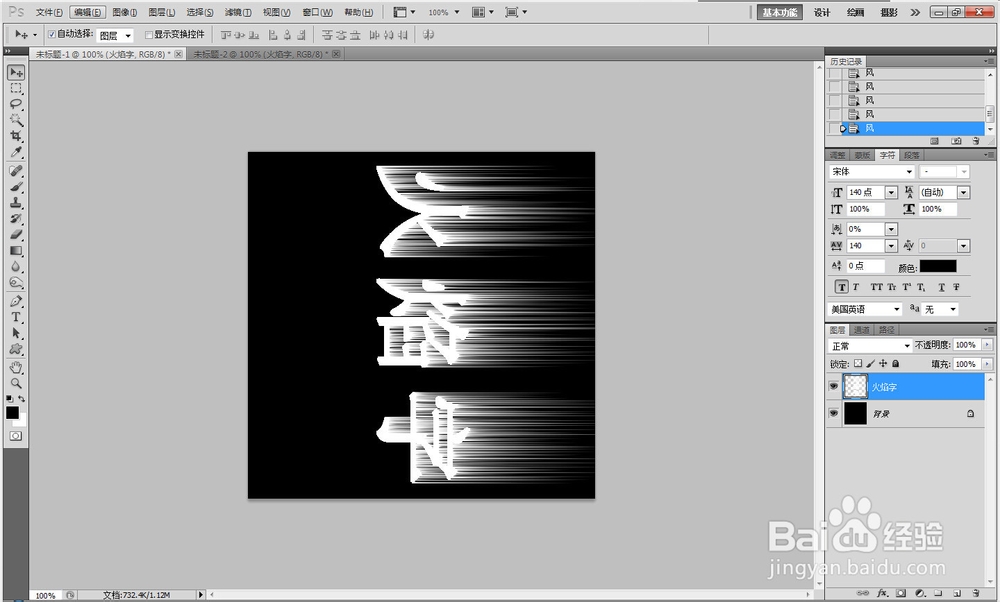Image resolution: width=1000 pixels, height=602 pixels.
Task: Select the 摄影 workspace
Action: coord(888,12)
